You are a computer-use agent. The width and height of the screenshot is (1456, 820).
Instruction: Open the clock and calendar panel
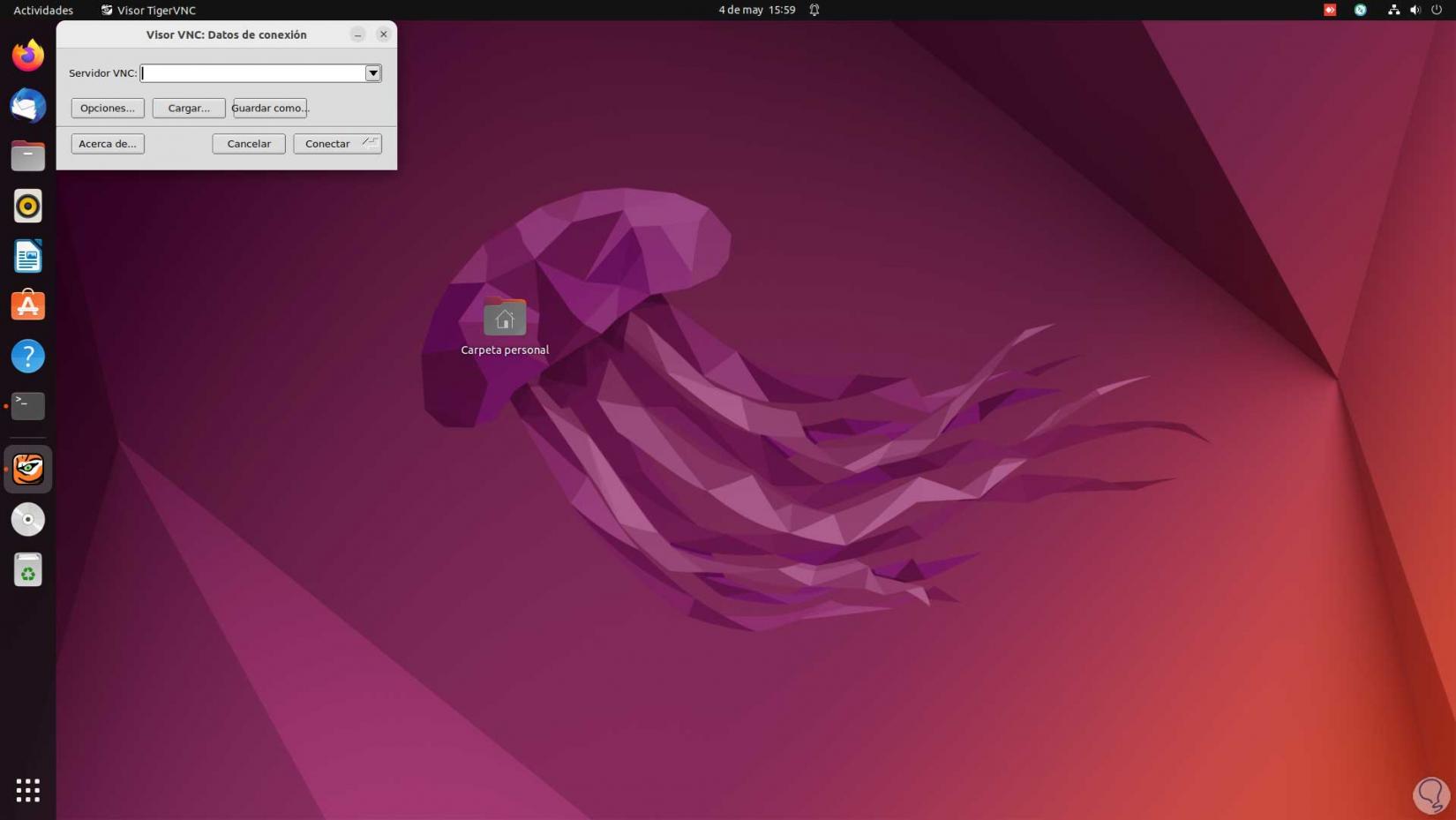click(756, 10)
